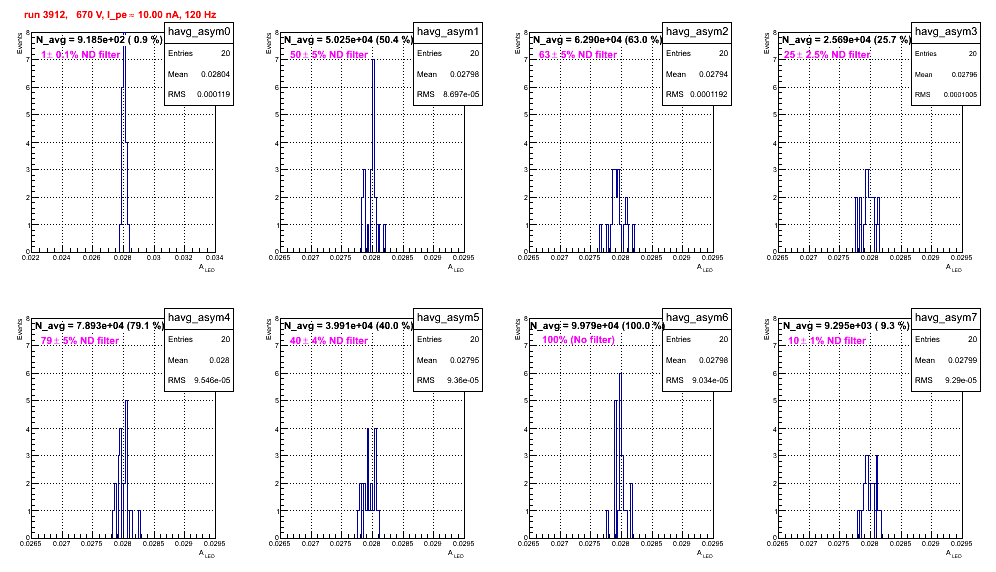Click the 100% (No filter) label
996x572 pixels.
(579, 340)
